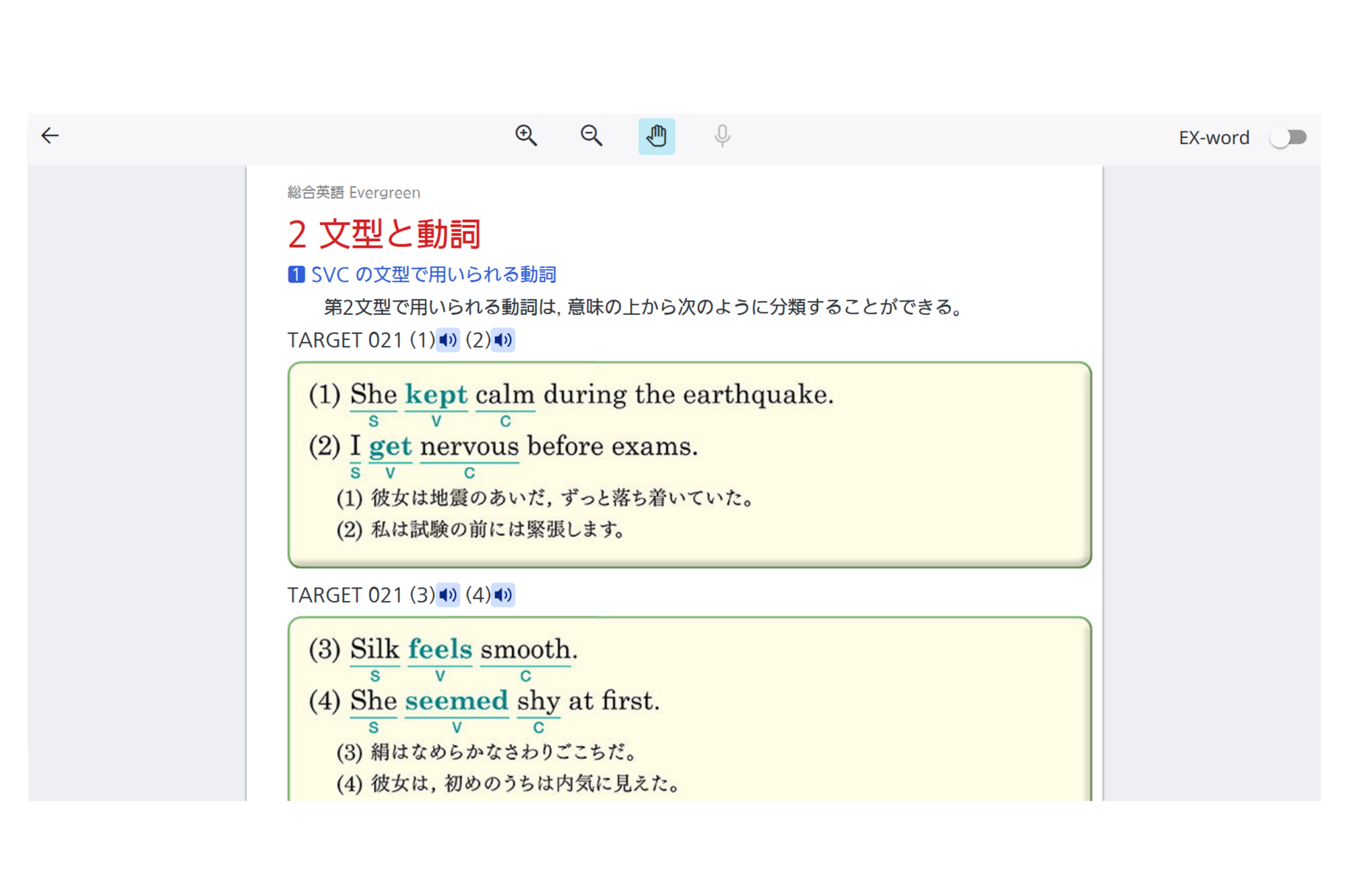Click the microphone icon in toolbar

[x=722, y=136]
